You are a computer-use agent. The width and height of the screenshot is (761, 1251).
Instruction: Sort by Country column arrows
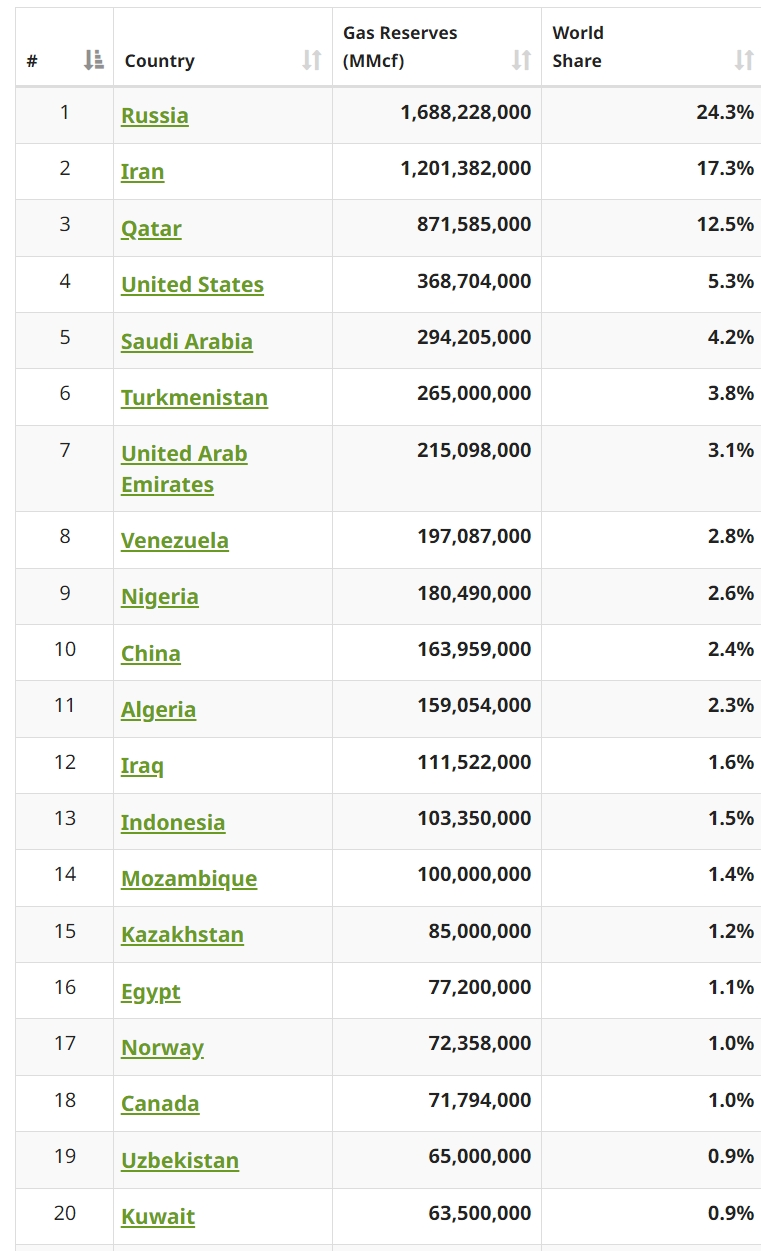pos(312,61)
